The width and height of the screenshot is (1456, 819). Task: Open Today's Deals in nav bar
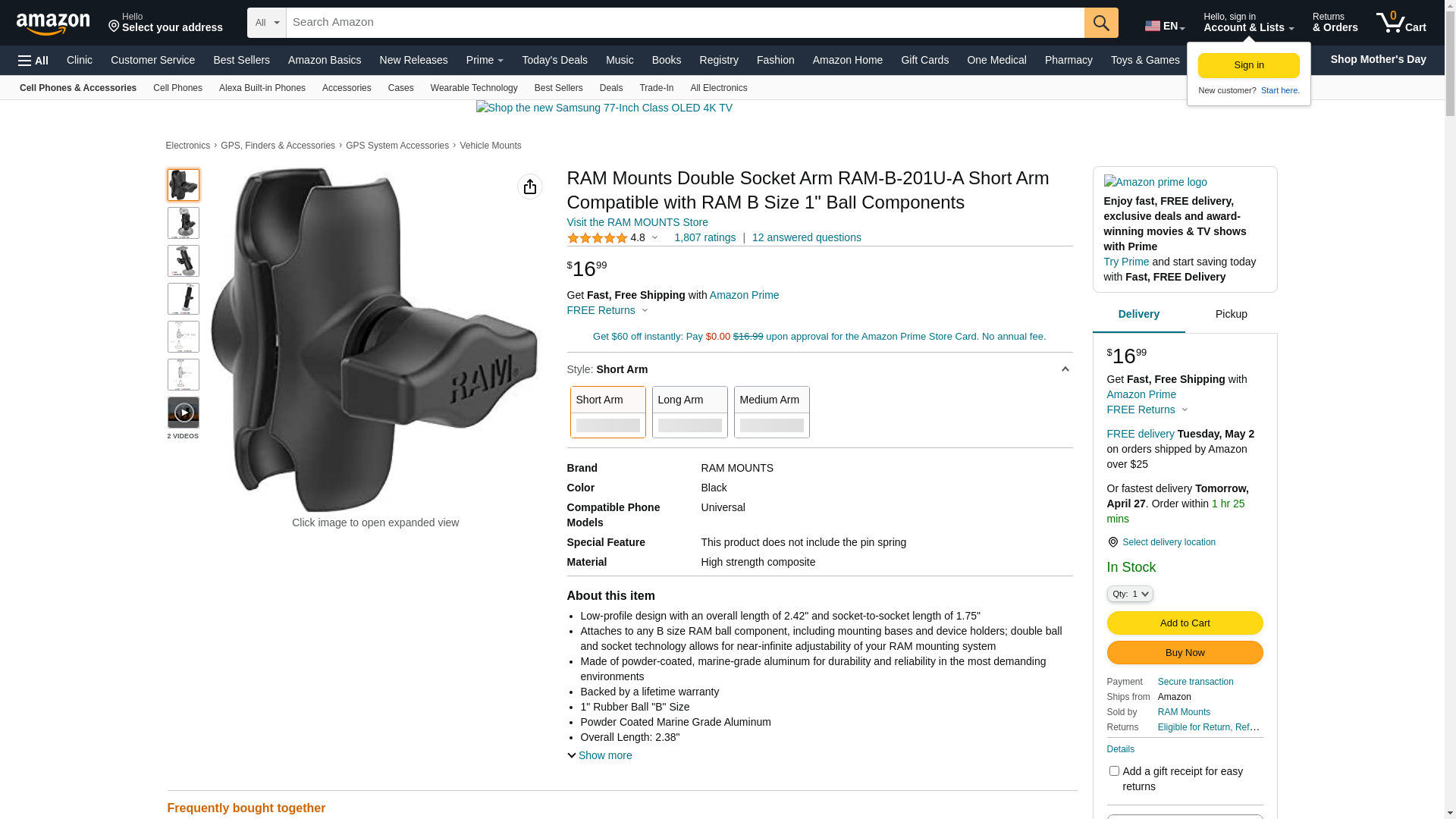554,60
